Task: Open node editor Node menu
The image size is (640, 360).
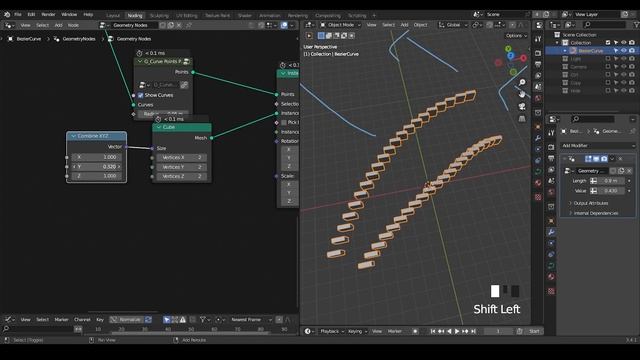Action: pos(73,25)
